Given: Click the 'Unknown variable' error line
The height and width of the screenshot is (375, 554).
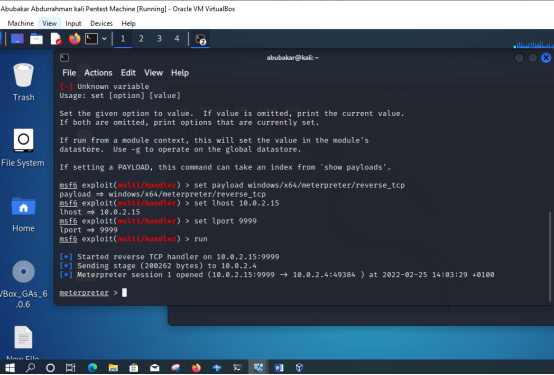Looking at the screenshot, I should pos(104,87).
